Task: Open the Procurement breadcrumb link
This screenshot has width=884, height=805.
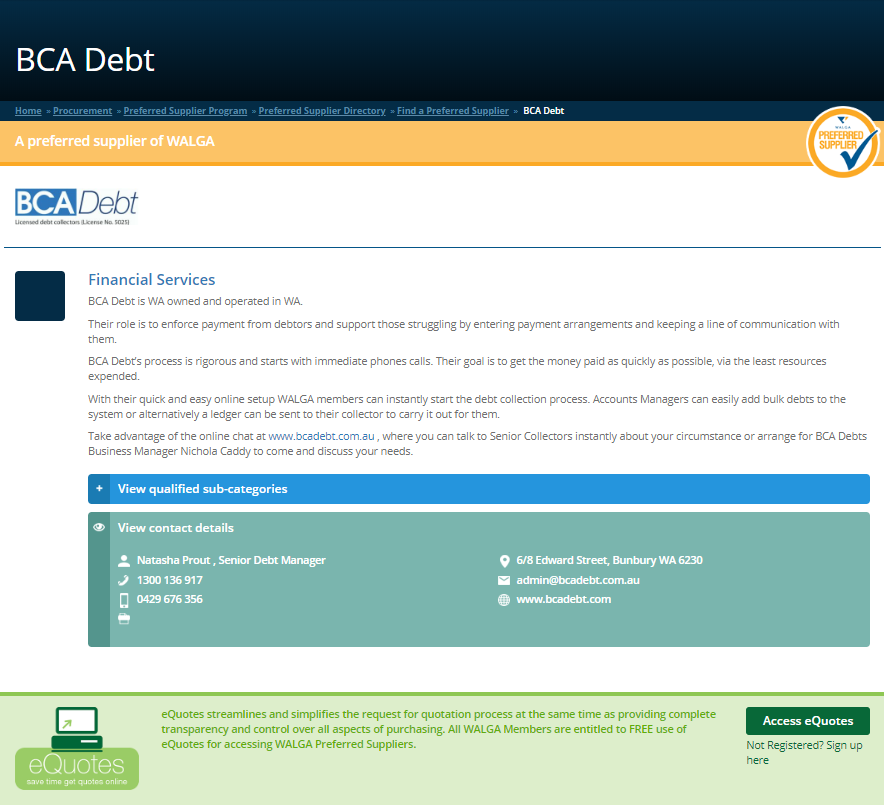Action: (82, 110)
